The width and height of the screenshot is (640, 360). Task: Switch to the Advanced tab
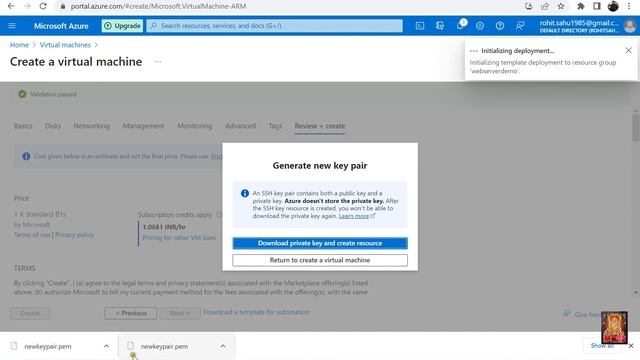tap(240, 126)
